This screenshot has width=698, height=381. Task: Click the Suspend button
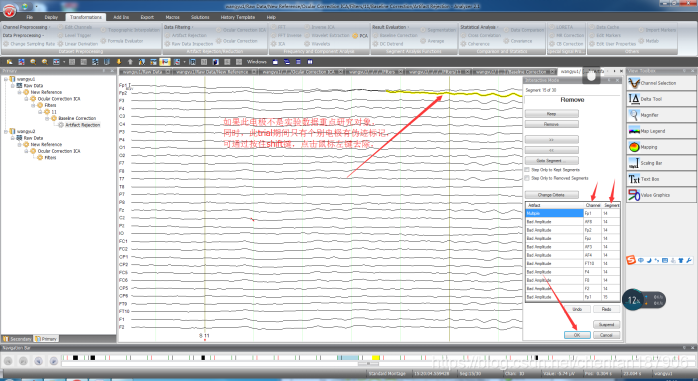606,324
